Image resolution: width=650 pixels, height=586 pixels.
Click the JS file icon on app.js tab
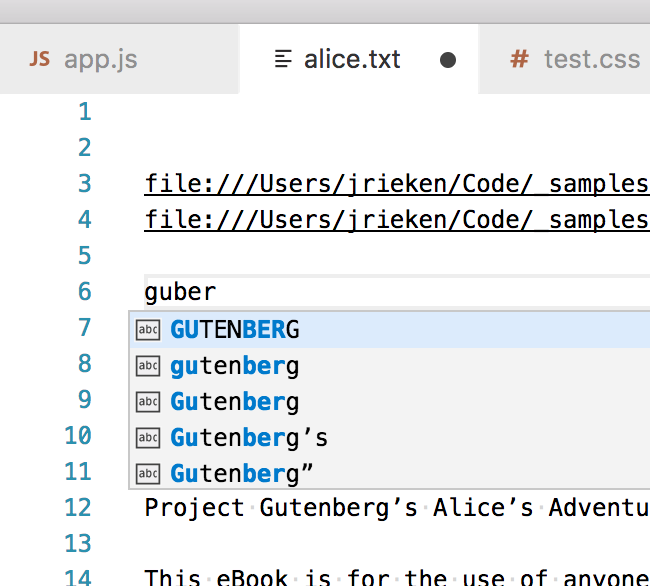click(x=40, y=59)
